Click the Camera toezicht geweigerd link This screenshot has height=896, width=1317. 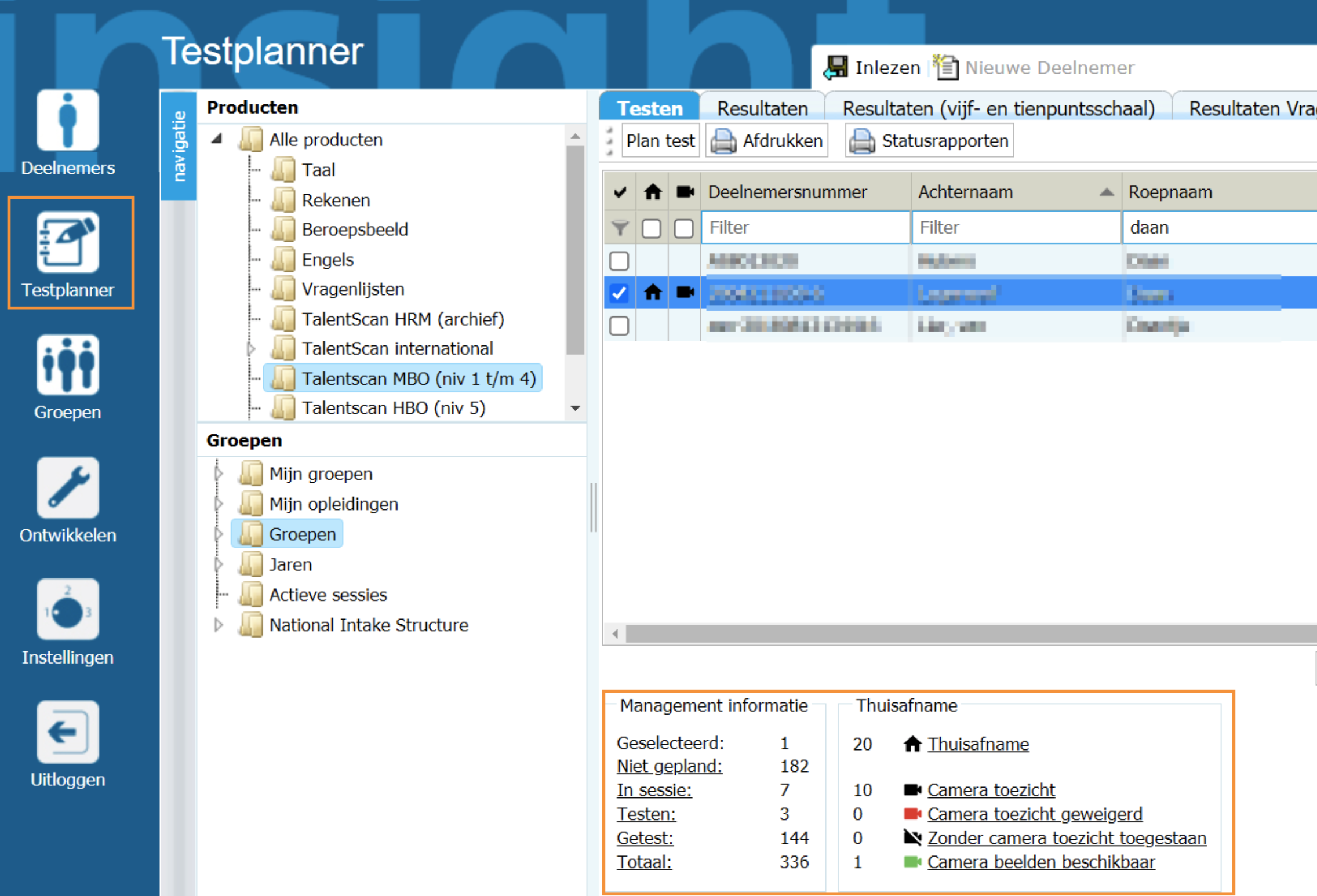pyautogui.click(x=1035, y=814)
